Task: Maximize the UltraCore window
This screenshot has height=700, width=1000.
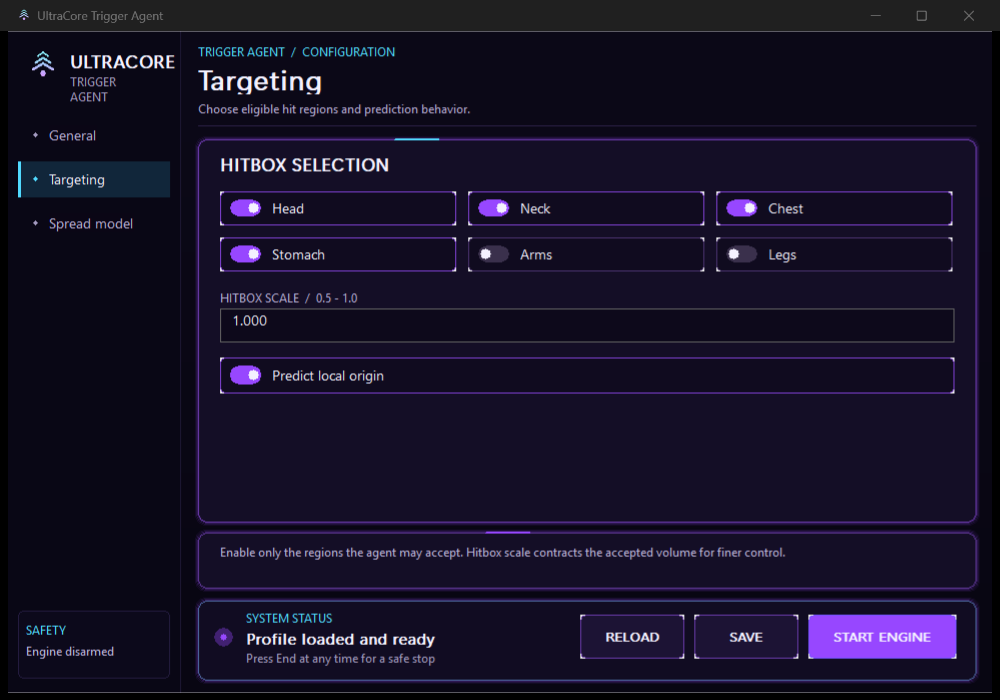Action: click(922, 15)
